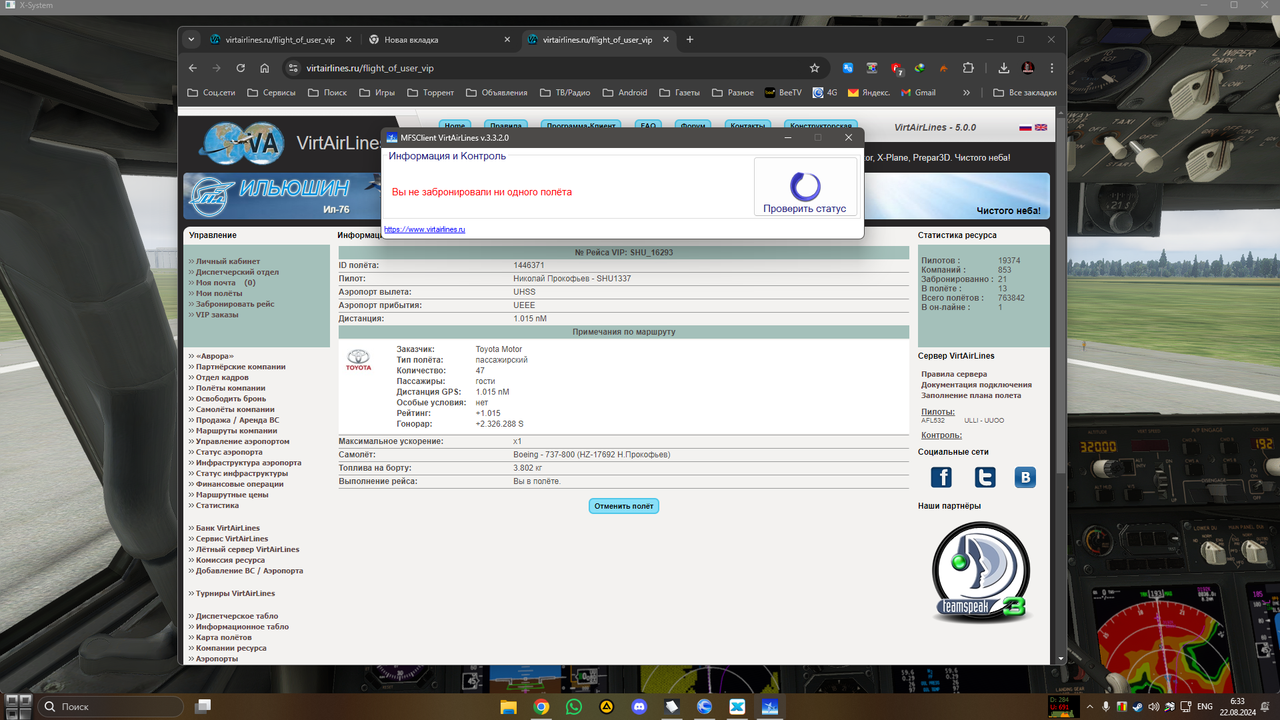Open the Соц.сети bookmarks folder

(x=211, y=92)
